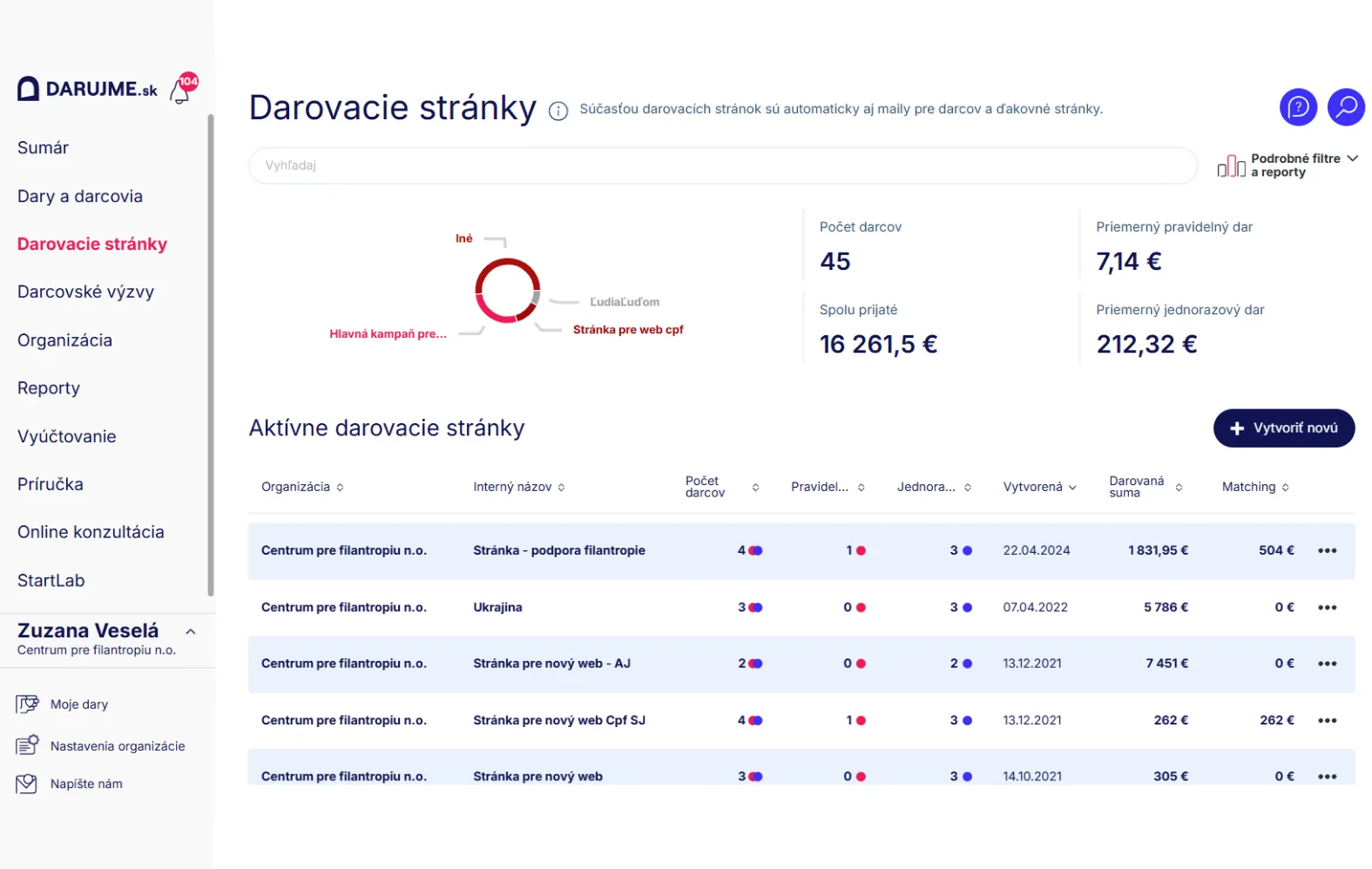
Task: Click Vytvoriť novú button
Action: [1284, 428]
